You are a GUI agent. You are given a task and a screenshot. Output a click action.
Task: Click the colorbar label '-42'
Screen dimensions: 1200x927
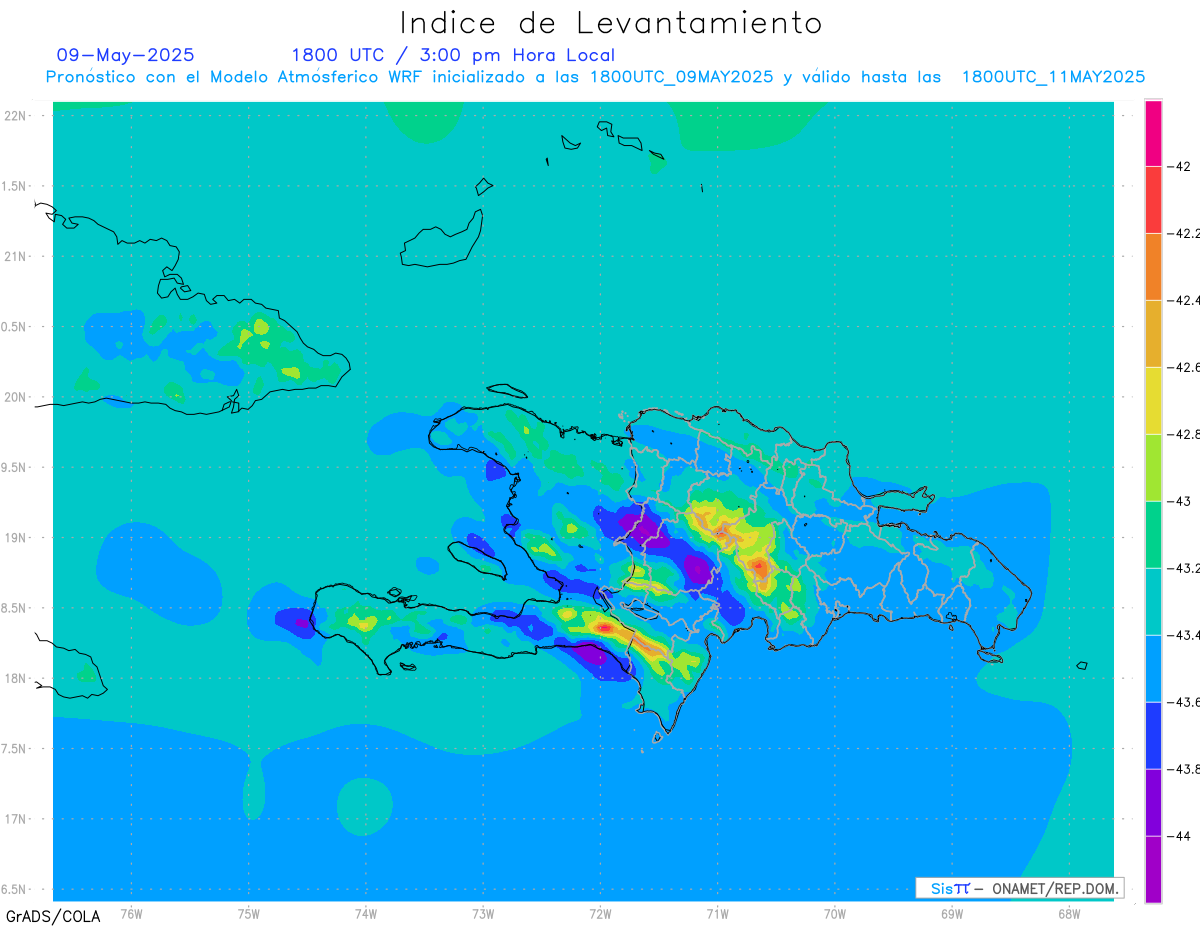tap(1179, 166)
